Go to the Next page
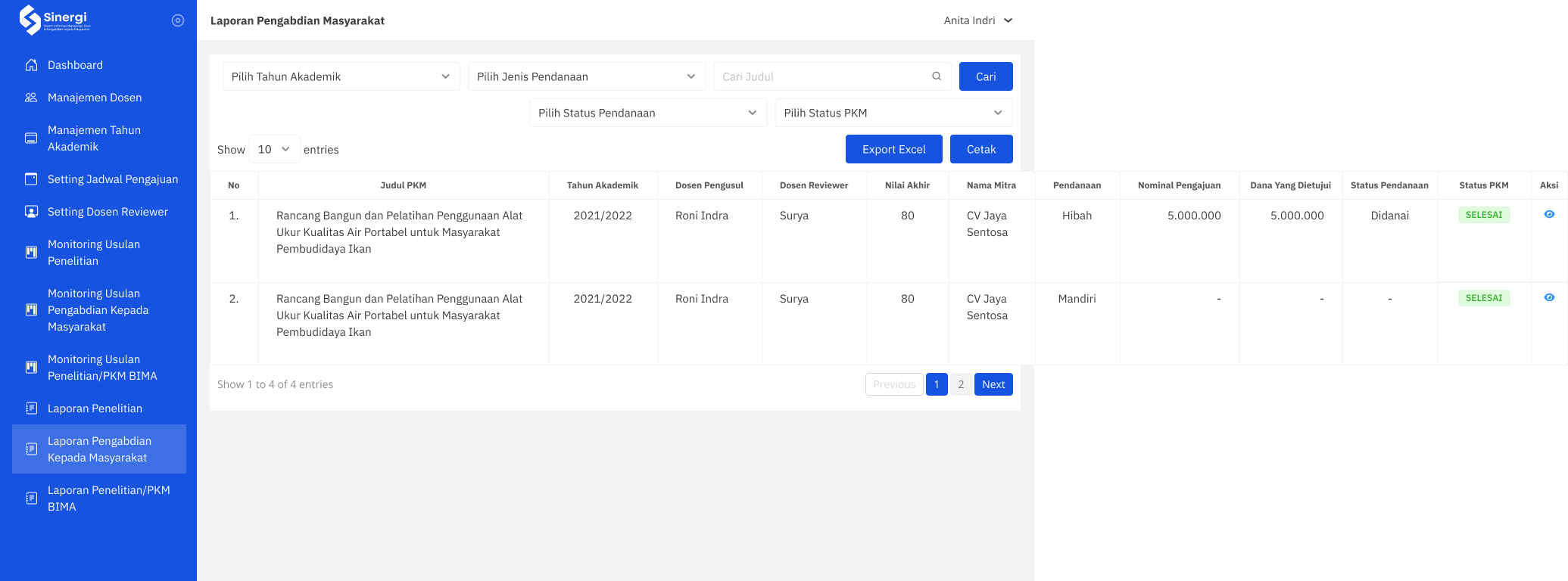The width and height of the screenshot is (1568, 581). coord(993,384)
